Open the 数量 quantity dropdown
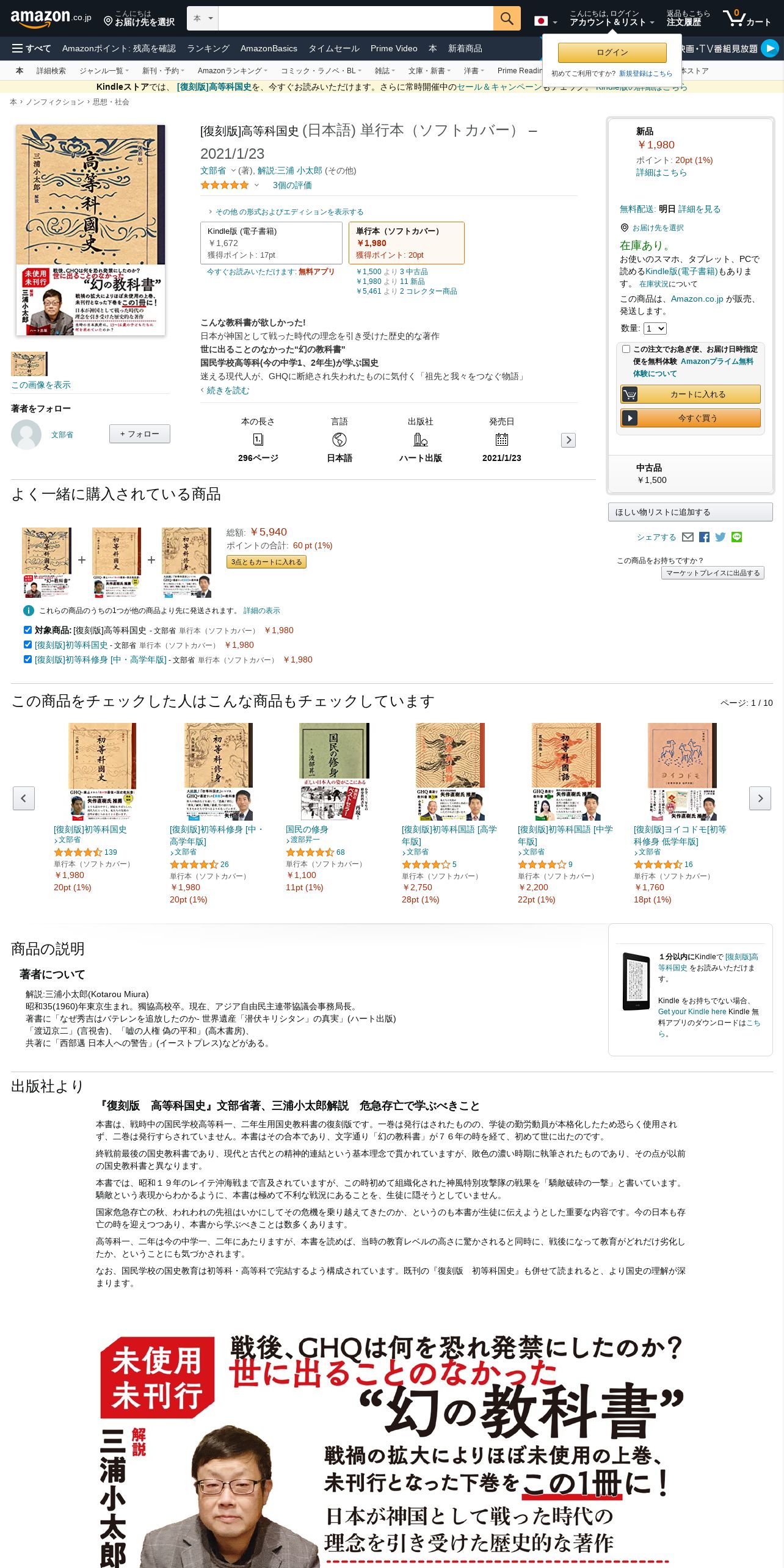The width and height of the screenshot is (784, 1568). tap(655, 328)
